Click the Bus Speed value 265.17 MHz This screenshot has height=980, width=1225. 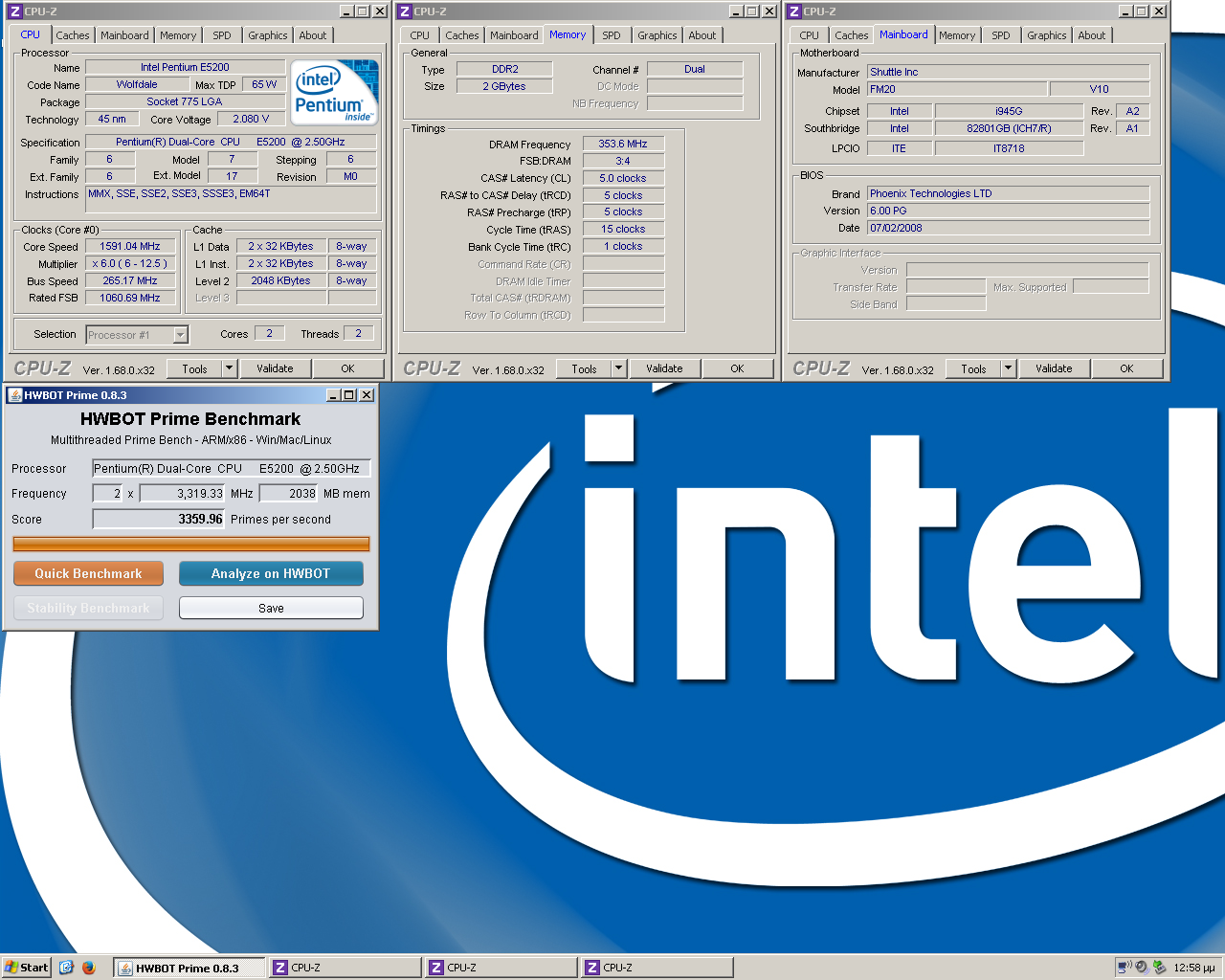click(x=130, y=280)
